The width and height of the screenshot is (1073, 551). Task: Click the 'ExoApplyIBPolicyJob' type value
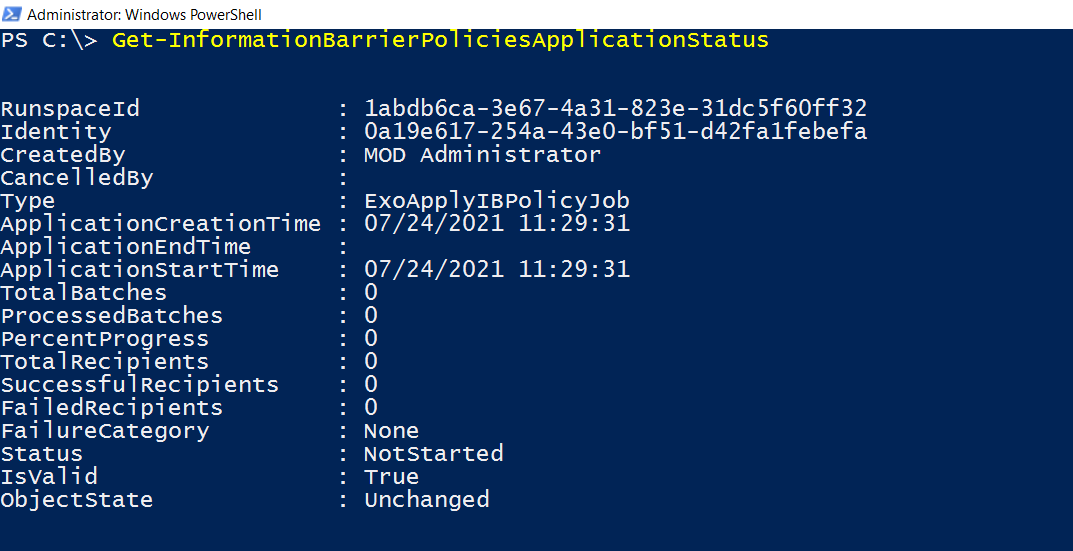point(496,201)
